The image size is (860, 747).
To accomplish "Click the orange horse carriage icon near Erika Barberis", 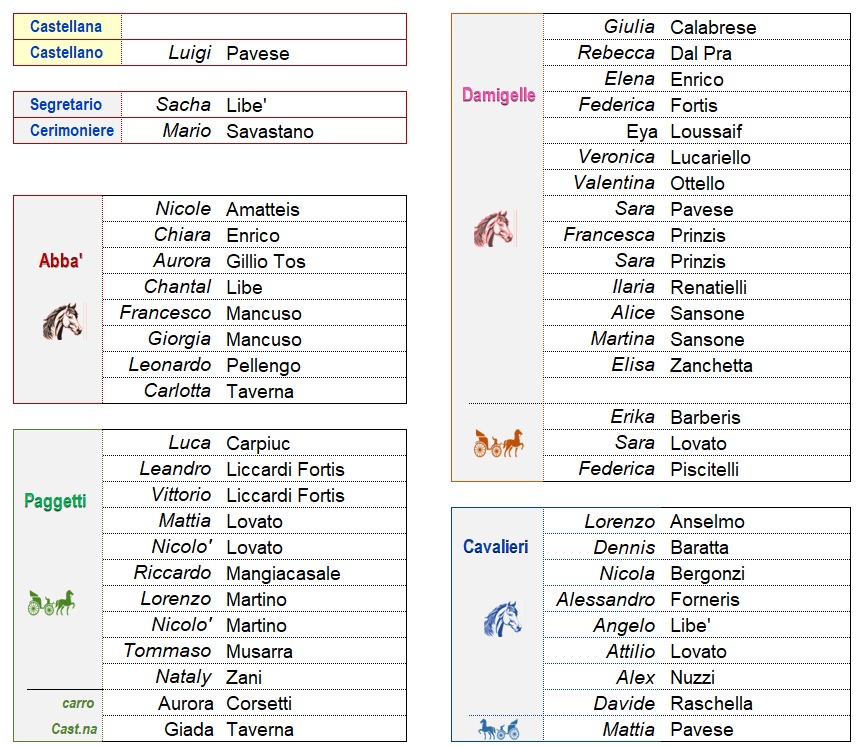I will point(498,443).
